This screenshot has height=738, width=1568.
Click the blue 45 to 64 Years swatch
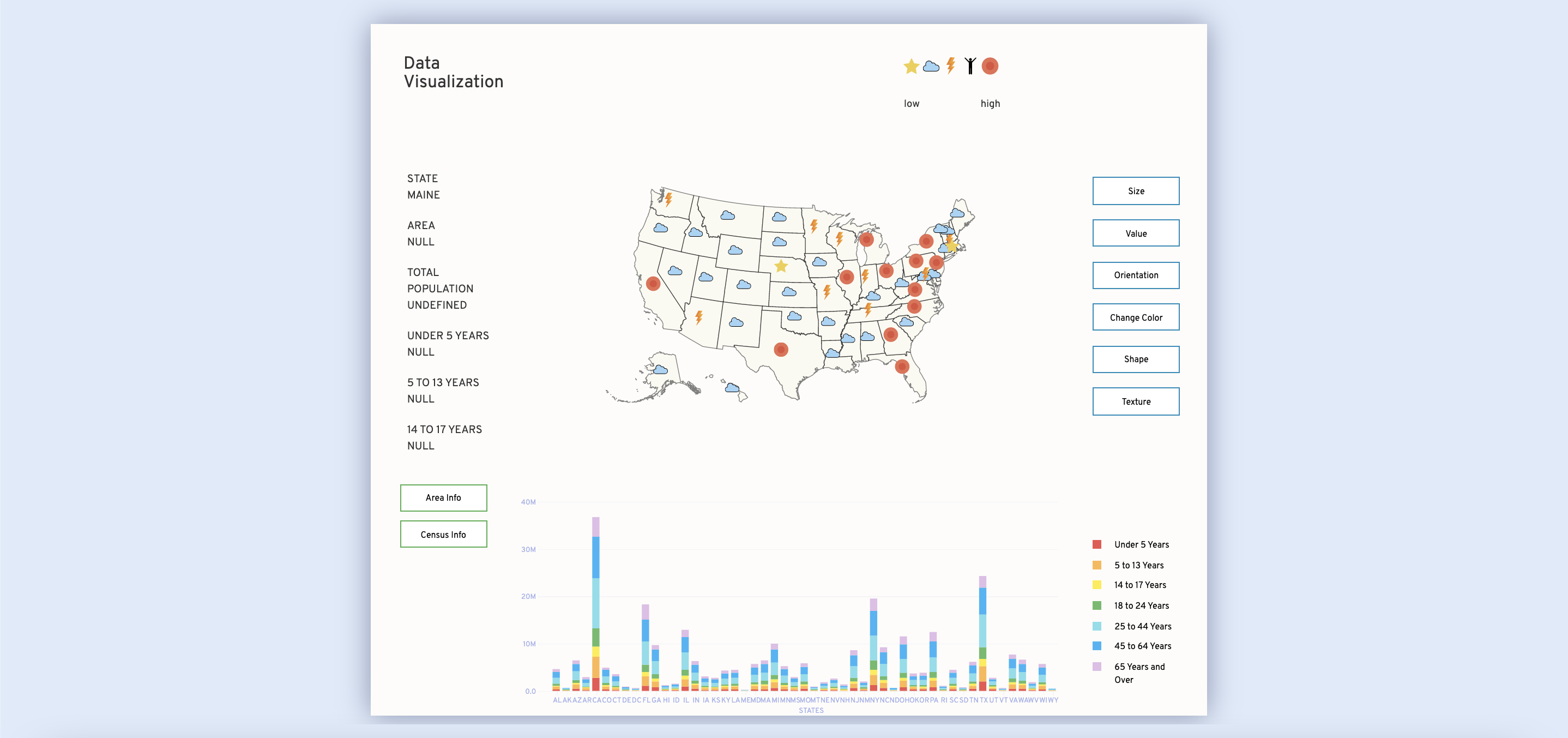pos(1096,645)
